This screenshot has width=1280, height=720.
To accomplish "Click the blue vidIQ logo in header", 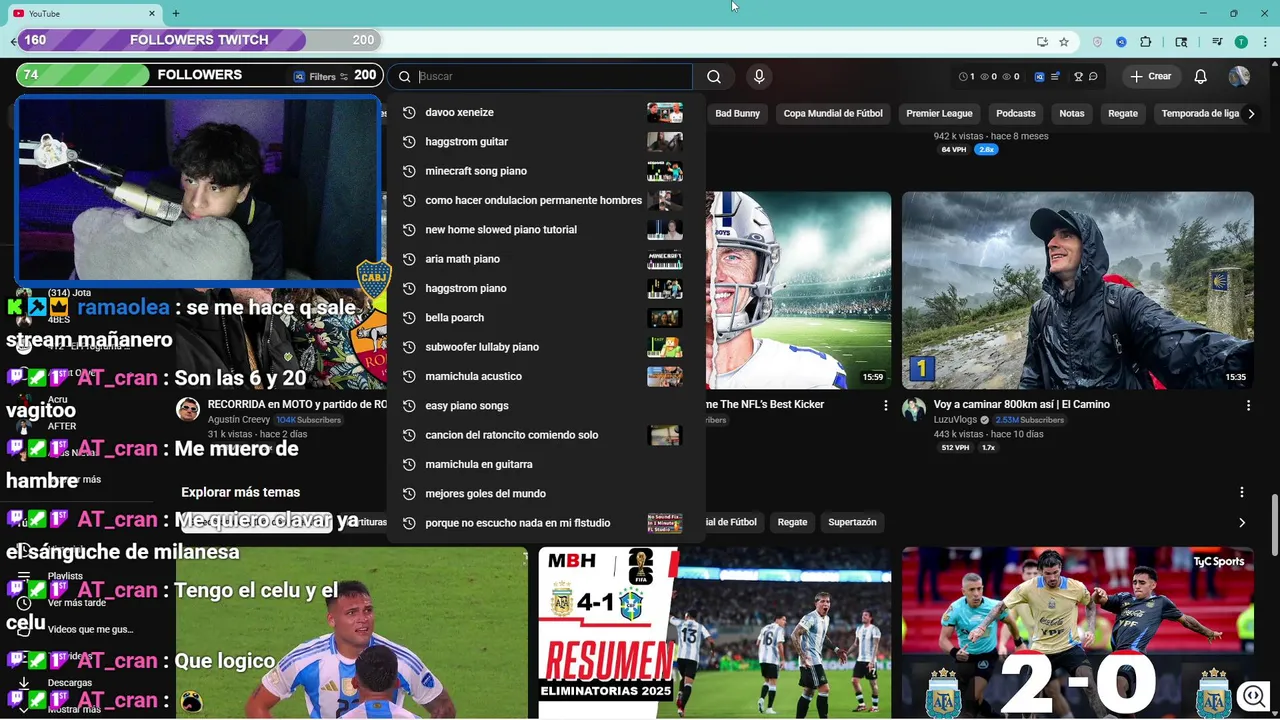I will tap(1039, 76).
